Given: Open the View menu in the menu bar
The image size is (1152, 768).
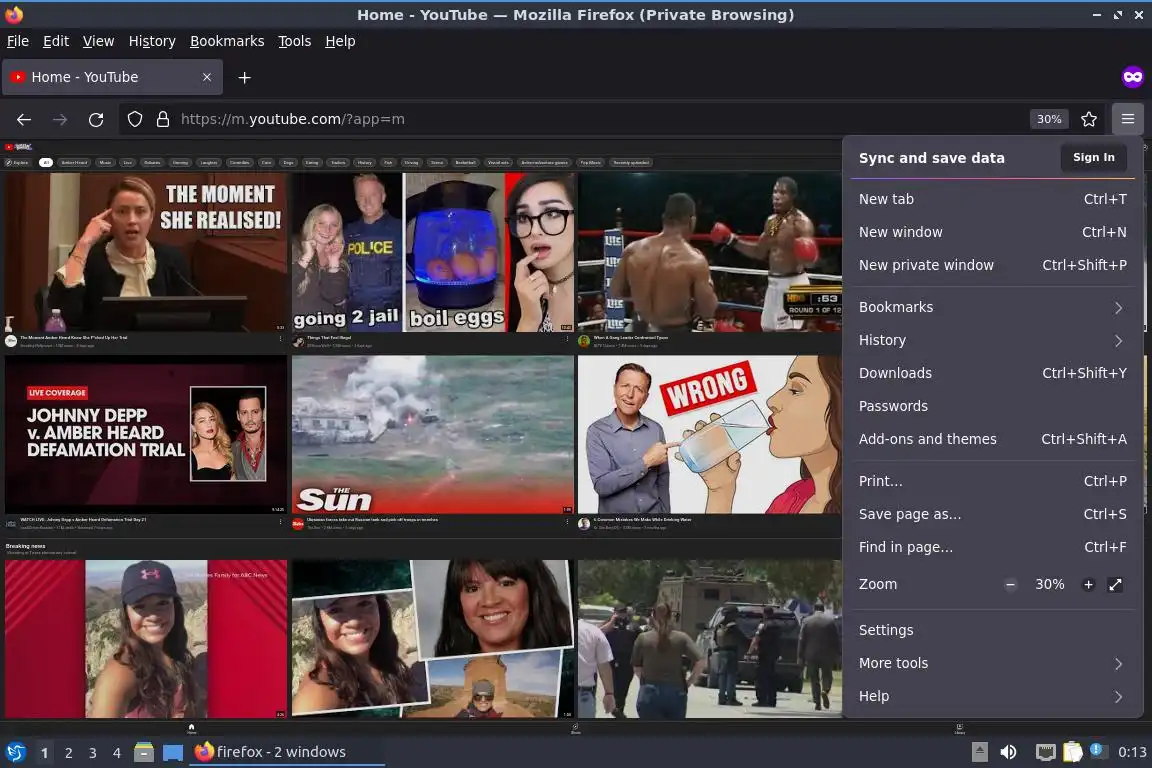Looking at the screenshot, I should point(98,41).
